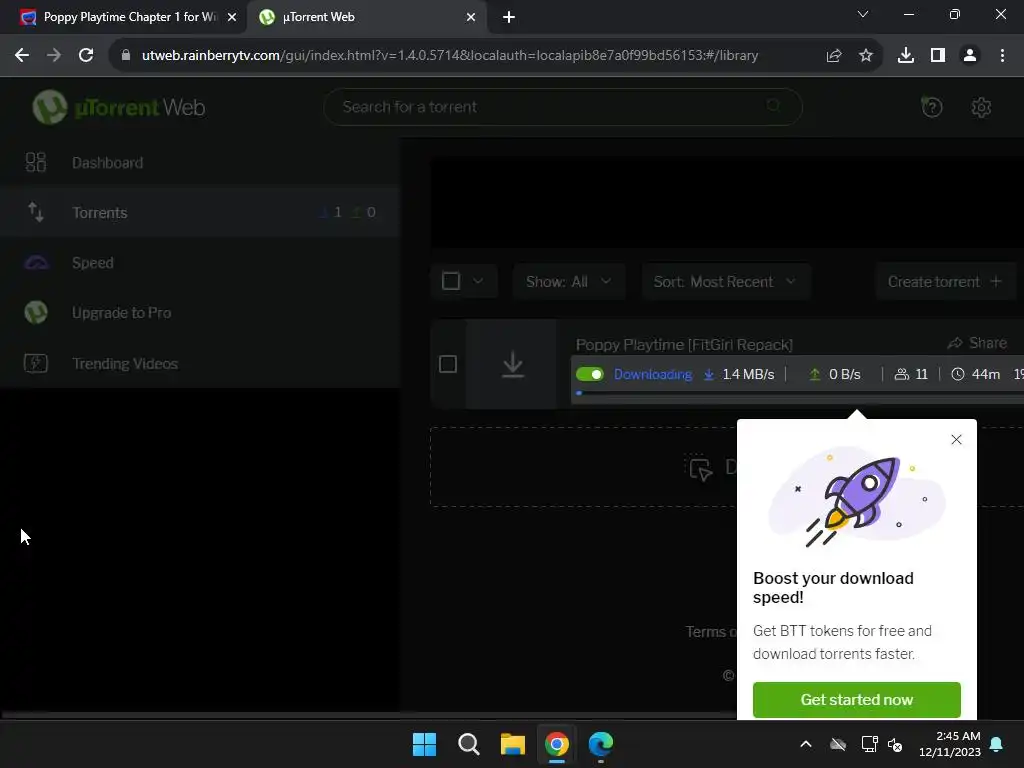1024x768 pixels.
Task: Click the Search for a torrent field
Action: [x=562, y=106]
